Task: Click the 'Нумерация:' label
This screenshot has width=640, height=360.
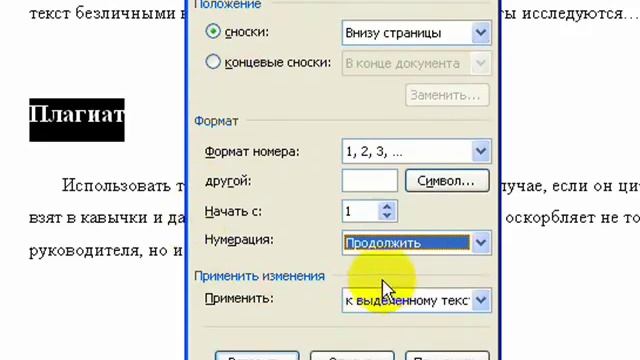Action: pyautogui.click(x=239, y=240)
